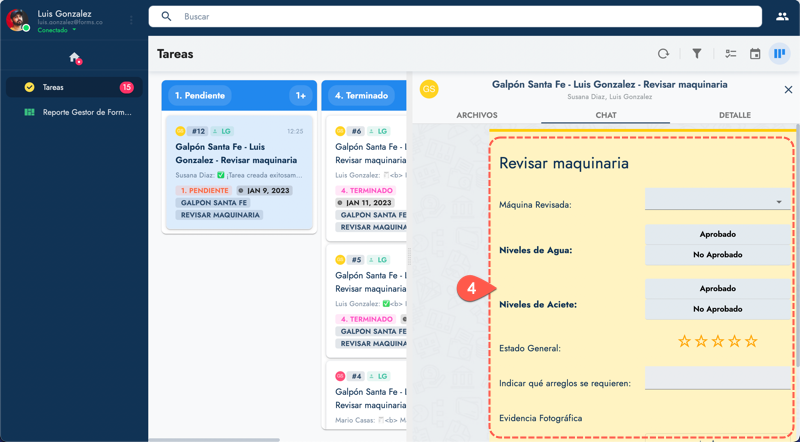Rate Estado General four stars
Image resolution: width=800 pixels, height=442 pixels.
tap(734, 341)
